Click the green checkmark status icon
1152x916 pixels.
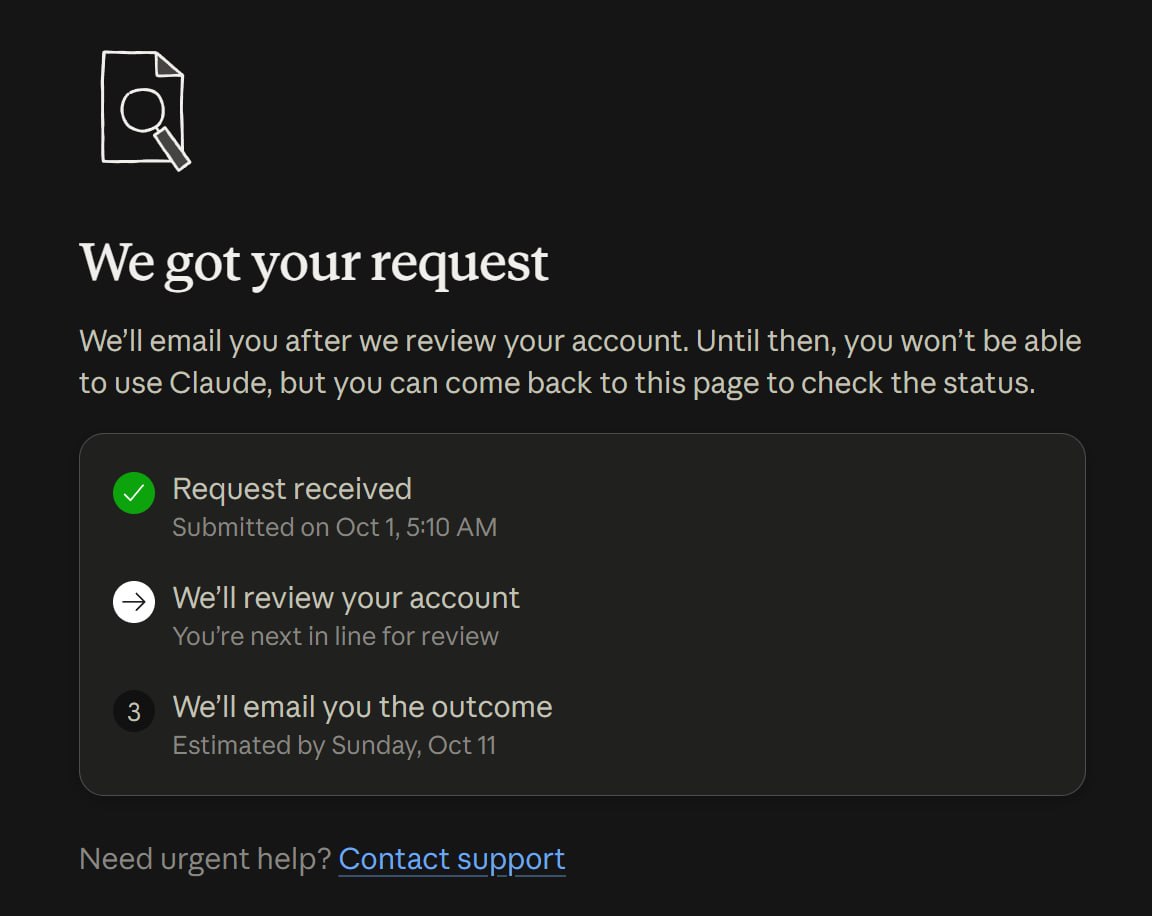coord(134,493)
